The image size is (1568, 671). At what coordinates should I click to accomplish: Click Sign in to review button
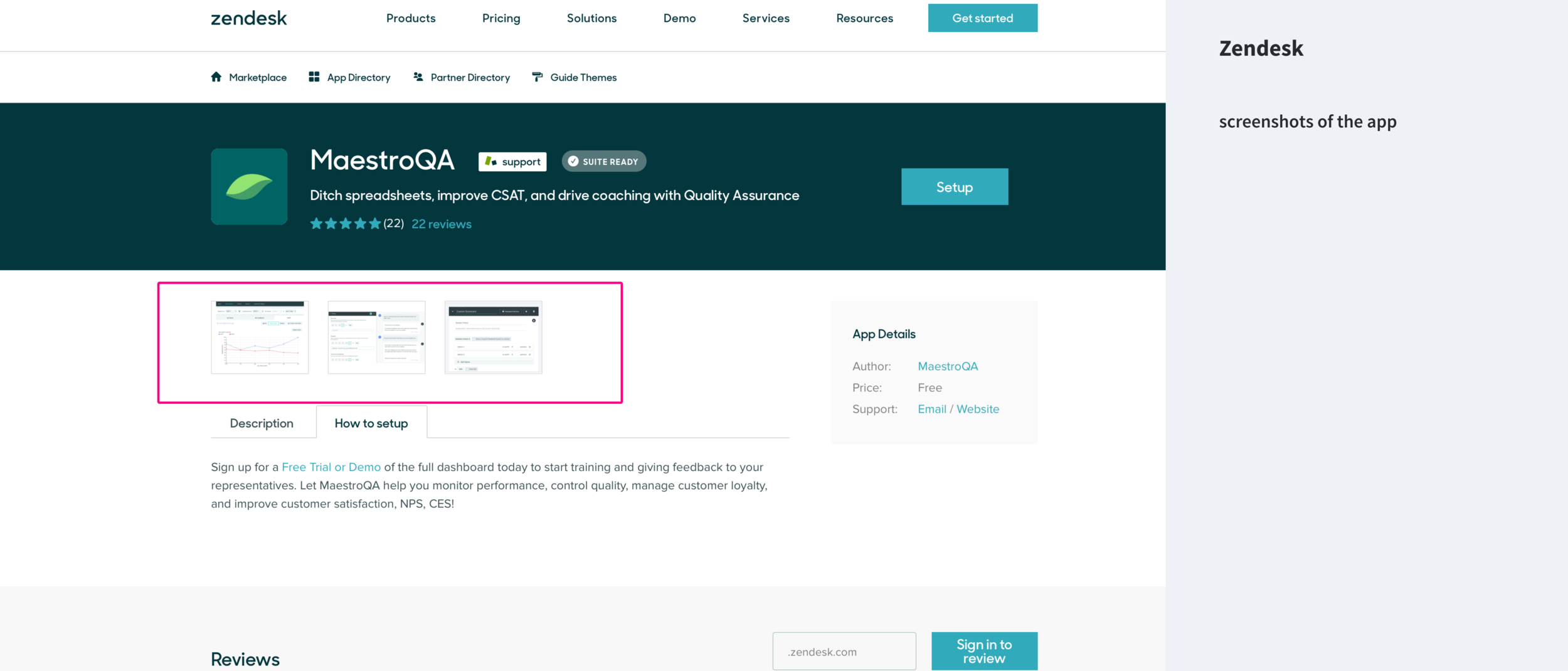click(x=984, y=651)
